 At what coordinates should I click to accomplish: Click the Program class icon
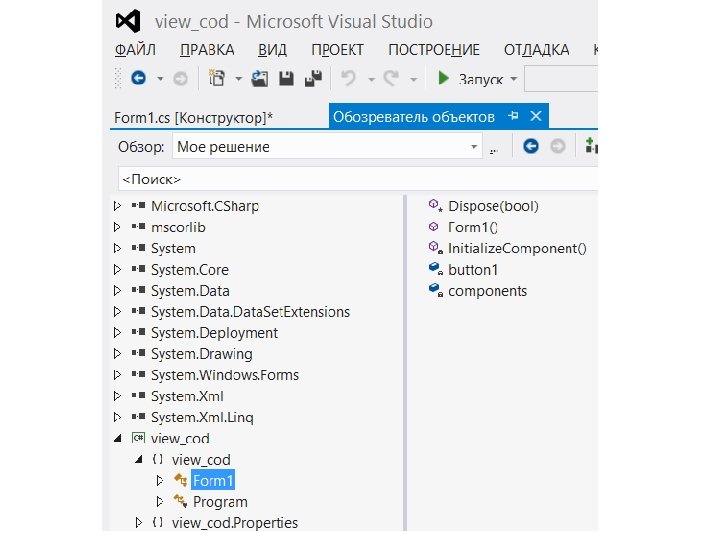click(x=180, y=501)
